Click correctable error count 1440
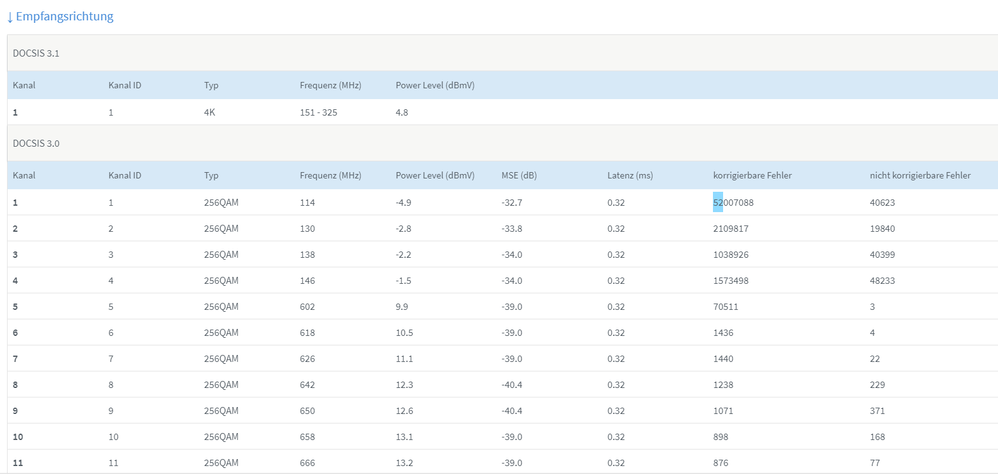Image resolution: width=998 pixels, height=475 pixels. (x=723, y=359)
